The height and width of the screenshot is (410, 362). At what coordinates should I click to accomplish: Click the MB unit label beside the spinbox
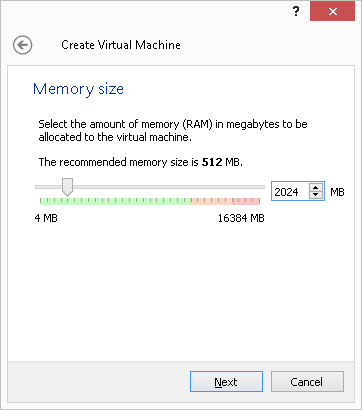tap(337, 192)
